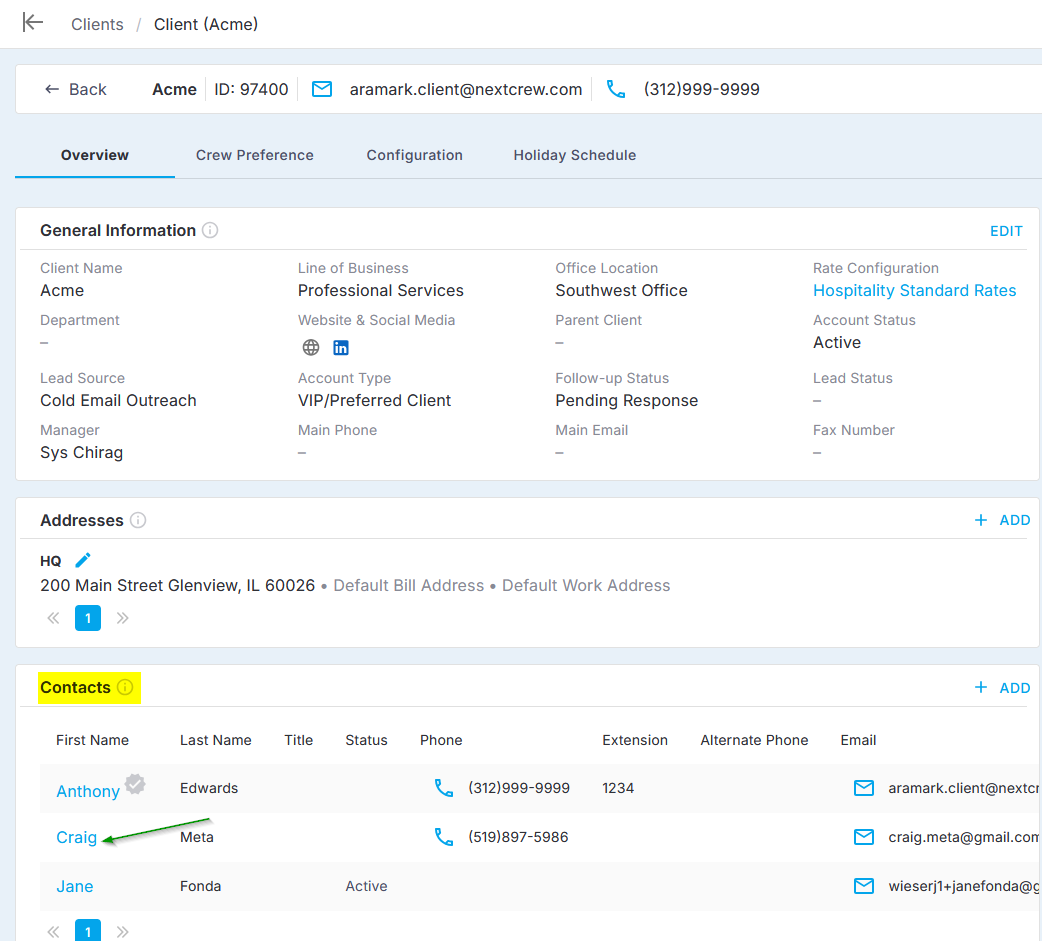
Task: Click last name Fonda
Action: pyautogui.click(x=200, y=887)
